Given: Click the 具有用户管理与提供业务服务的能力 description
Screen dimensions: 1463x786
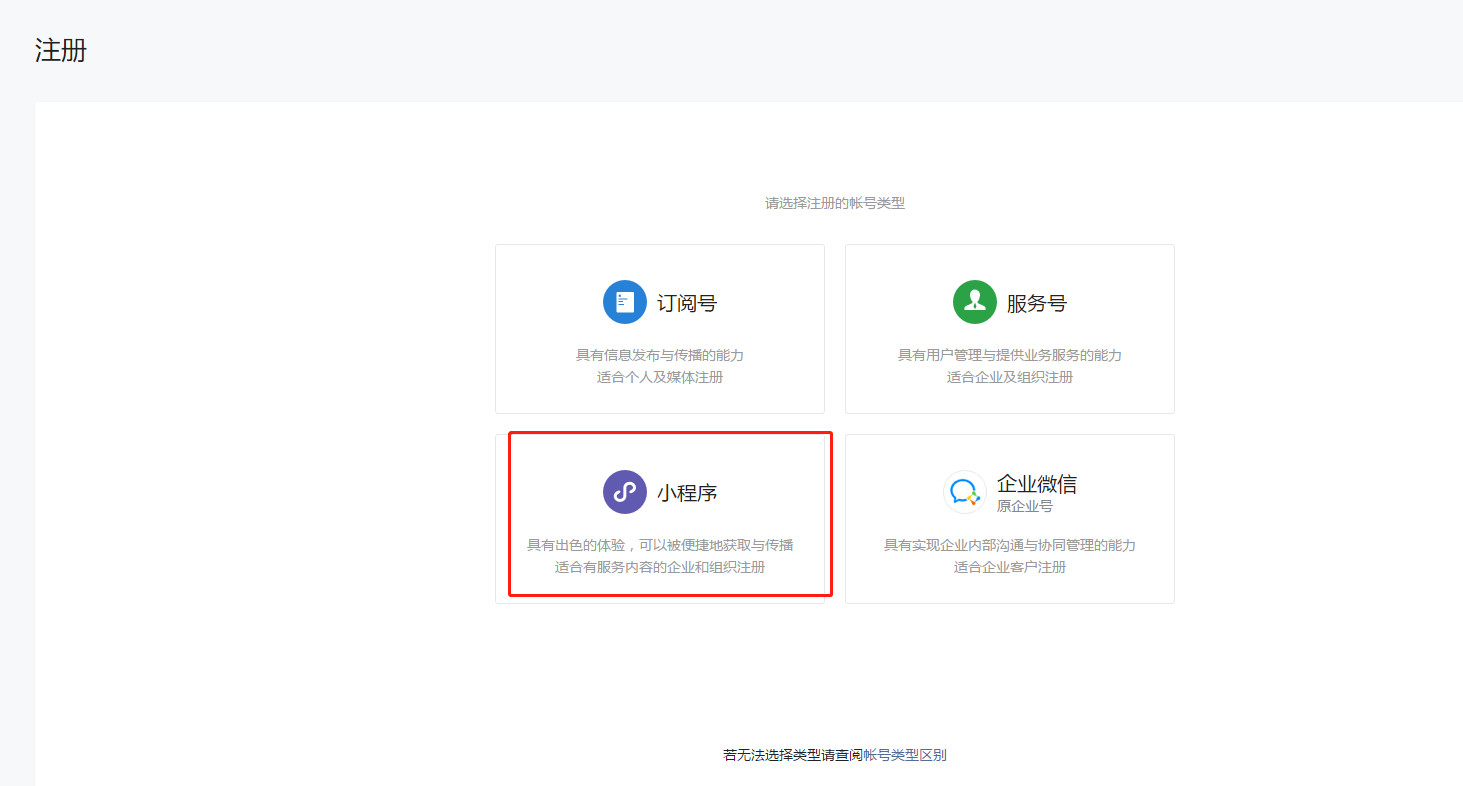Looking at the screenshot, I should pos(1010,355).
